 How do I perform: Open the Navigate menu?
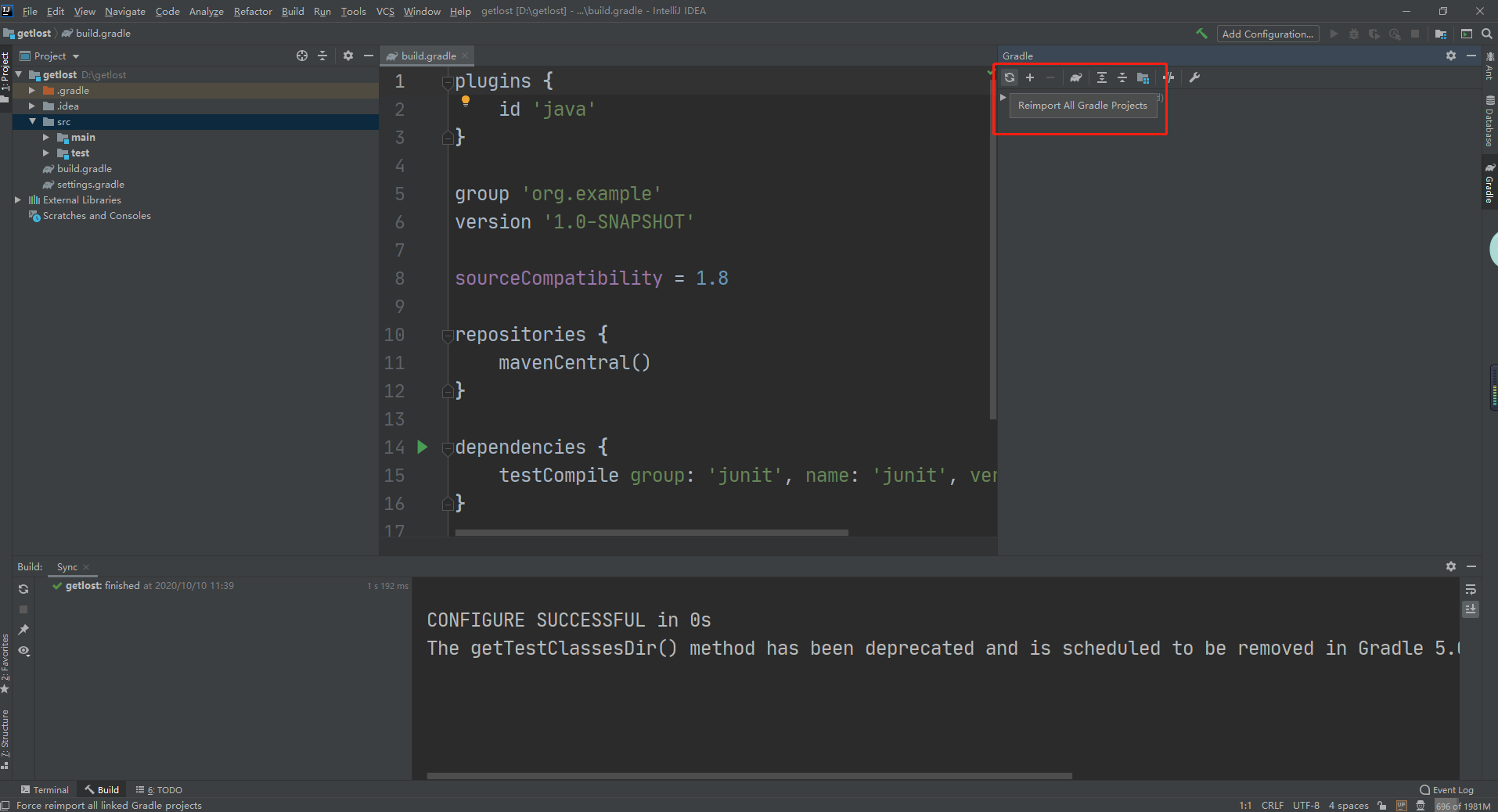tap(125, 11)
